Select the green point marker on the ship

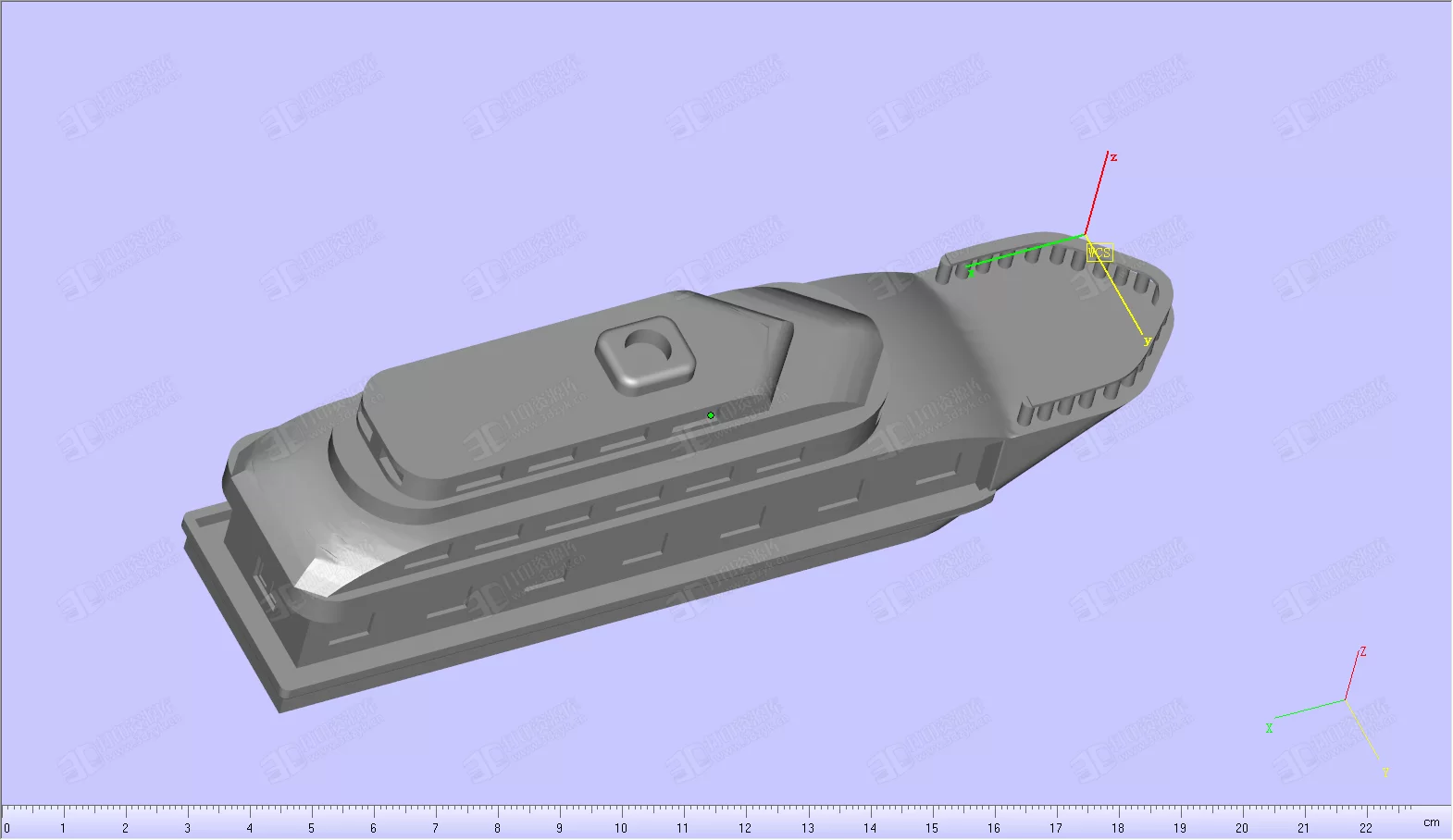(x=711, y=415)
